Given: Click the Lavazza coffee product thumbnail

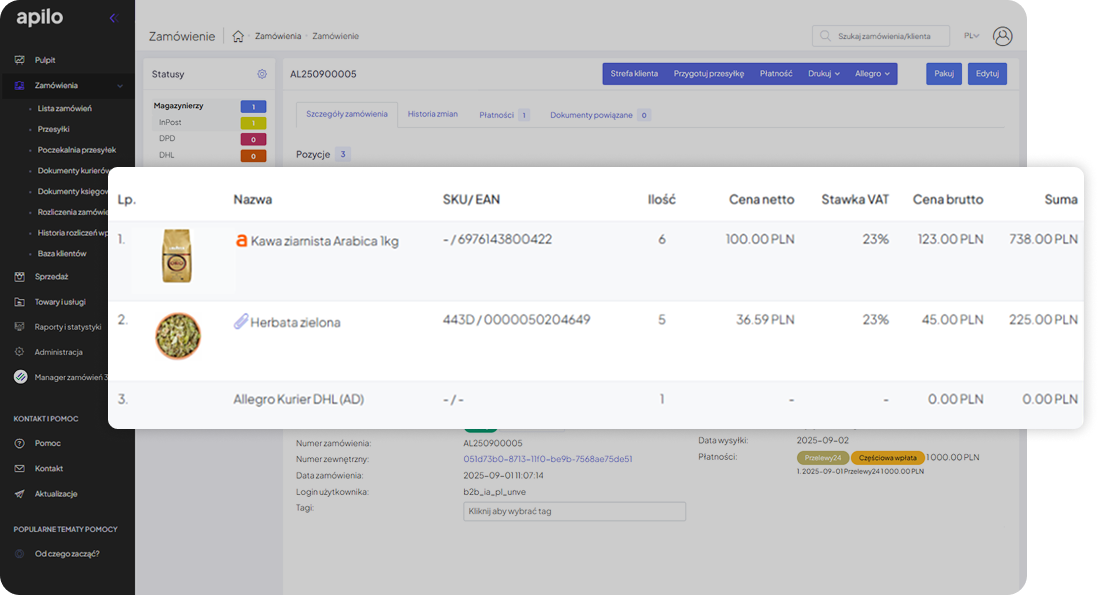Looking at the screenshot, I should tap(177, 256).
